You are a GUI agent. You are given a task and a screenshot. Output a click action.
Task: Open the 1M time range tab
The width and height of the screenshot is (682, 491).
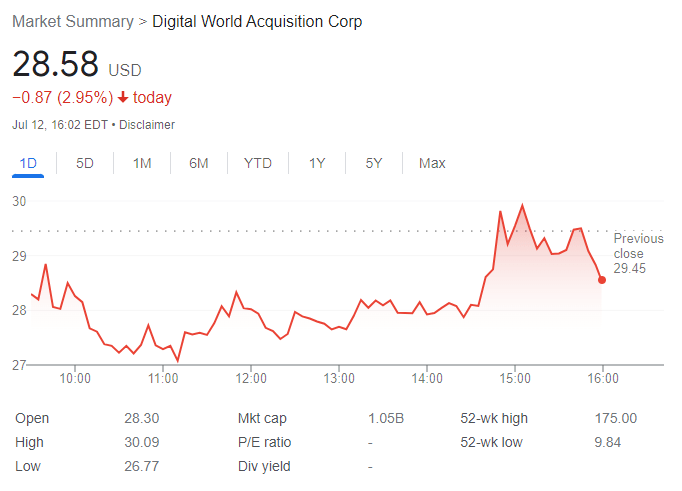tap(142, 163)
